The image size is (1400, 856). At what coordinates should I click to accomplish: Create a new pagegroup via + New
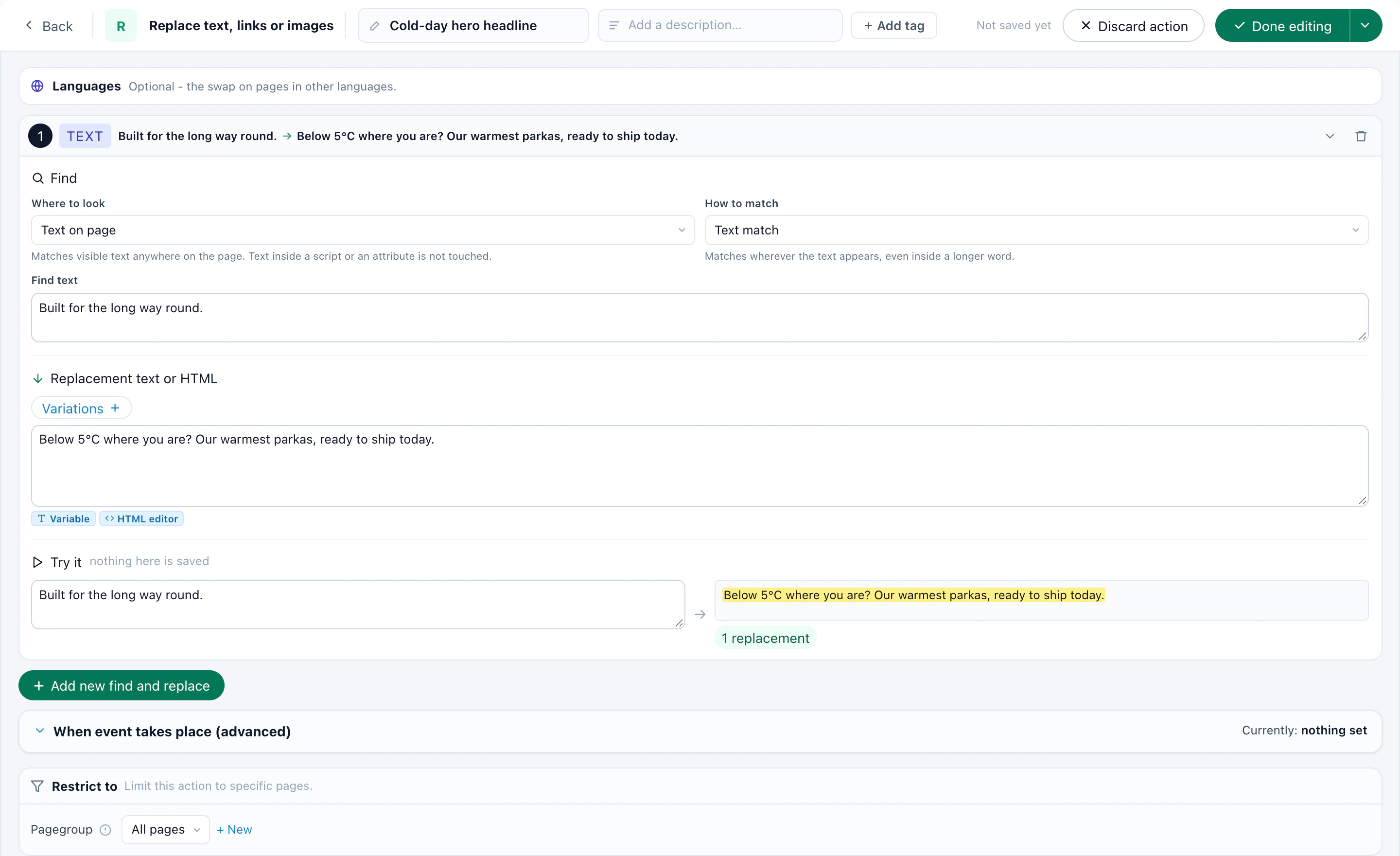[234, 830]
